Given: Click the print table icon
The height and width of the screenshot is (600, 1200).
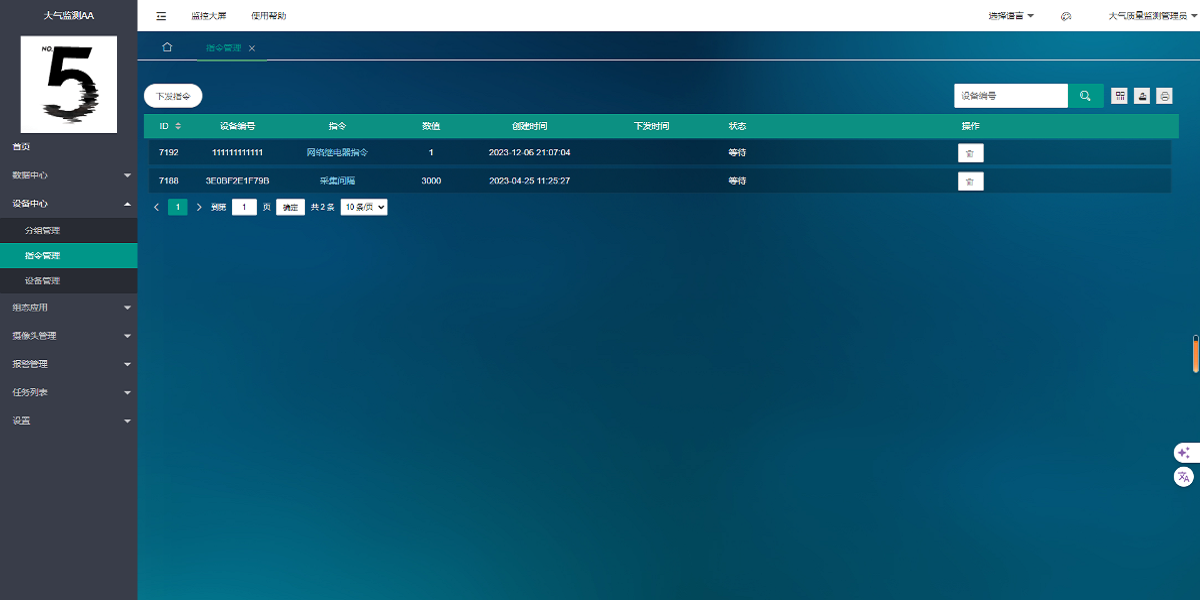Looking at the screenshot, I should click(x=1164, y=96).
